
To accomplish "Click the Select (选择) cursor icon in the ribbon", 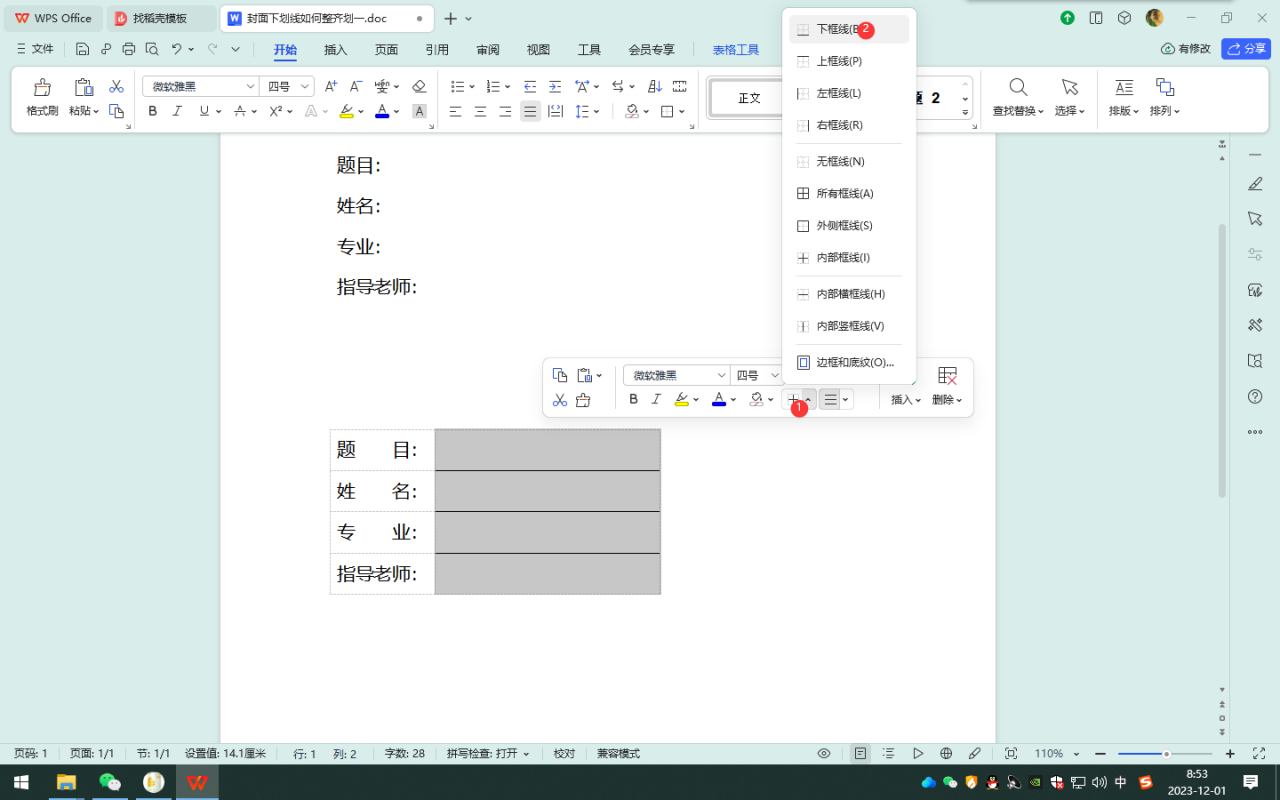I will point(1069,87).
